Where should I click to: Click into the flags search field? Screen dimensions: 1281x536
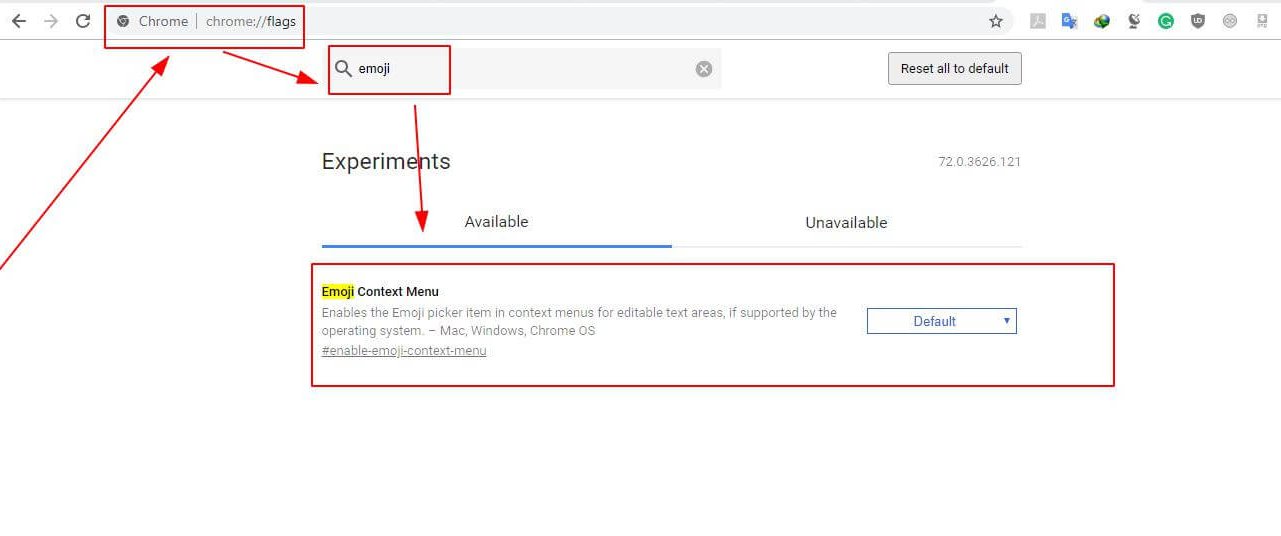[525, 69]
